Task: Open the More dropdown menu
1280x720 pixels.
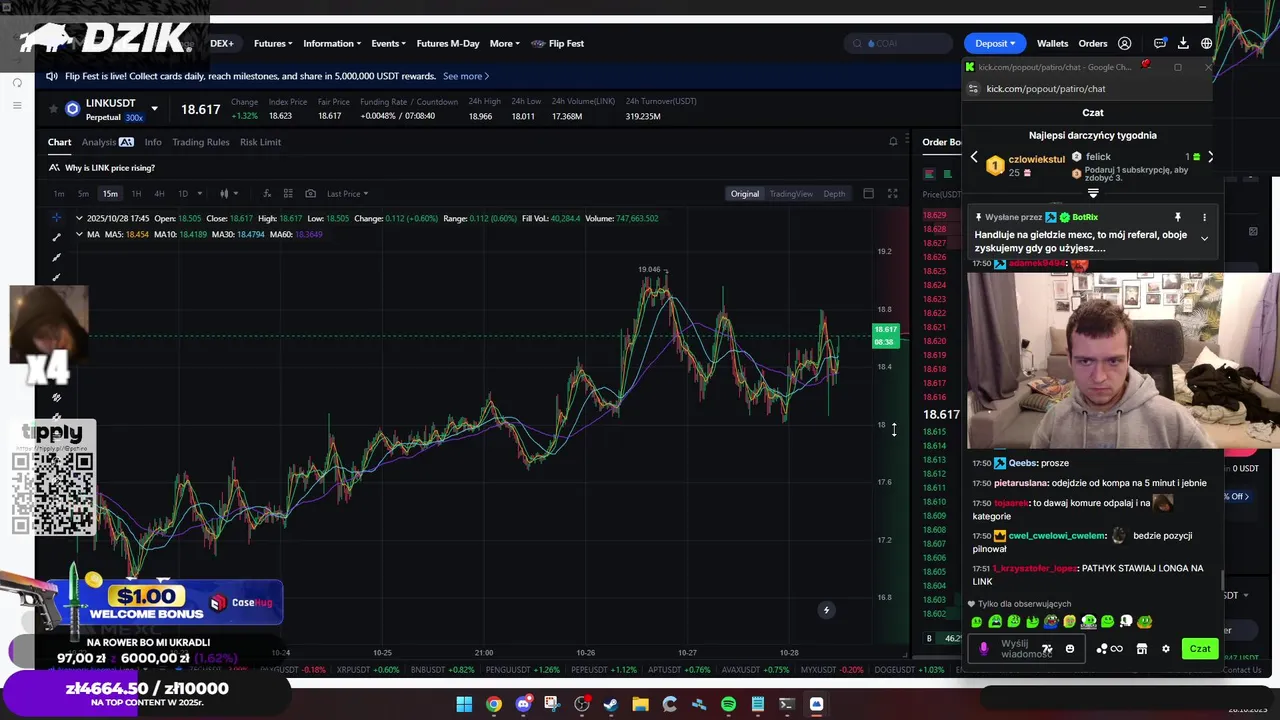Action: click(x=504, y=44)
